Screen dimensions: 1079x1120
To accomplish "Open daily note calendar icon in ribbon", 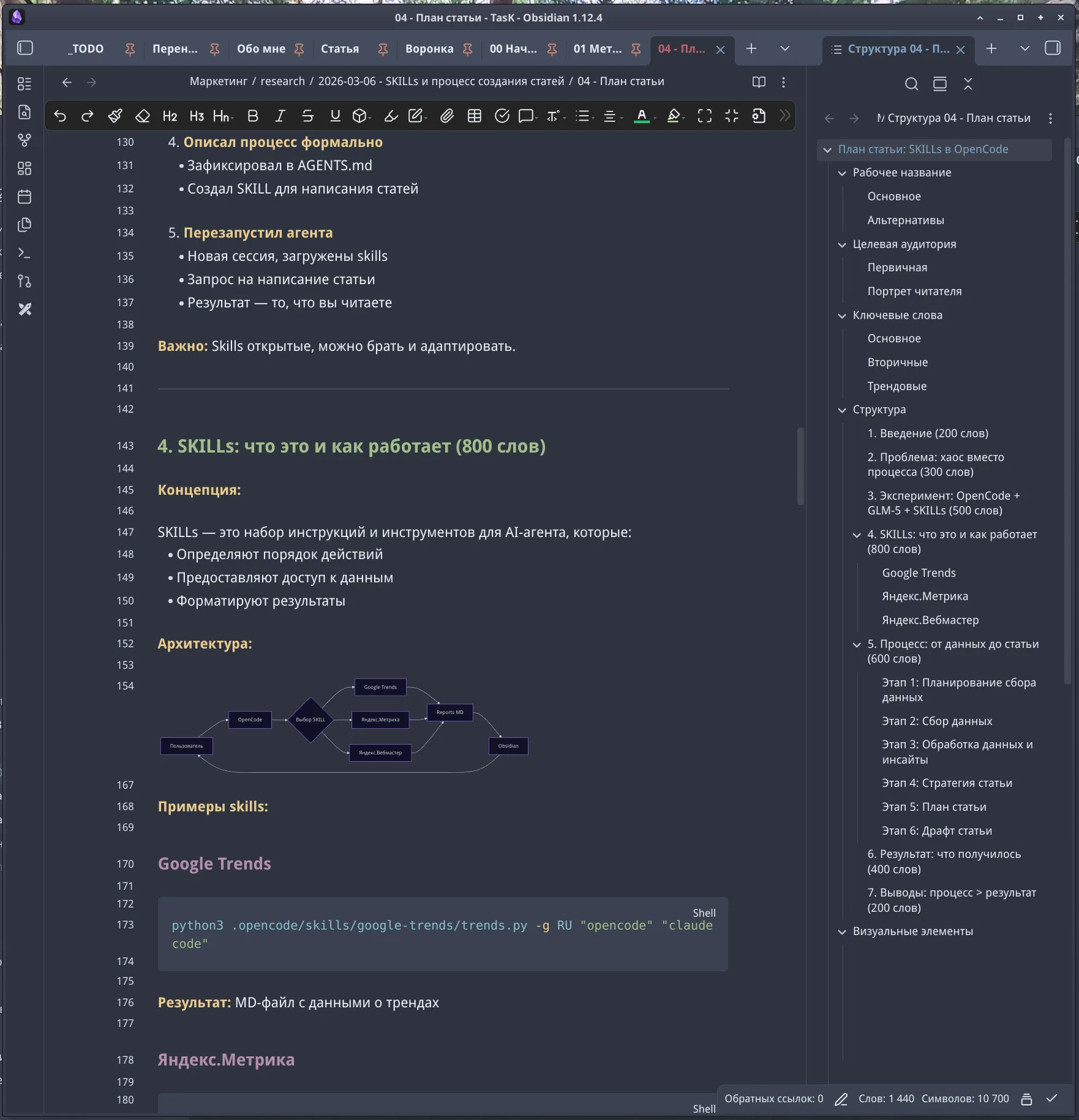I will 24,197.
